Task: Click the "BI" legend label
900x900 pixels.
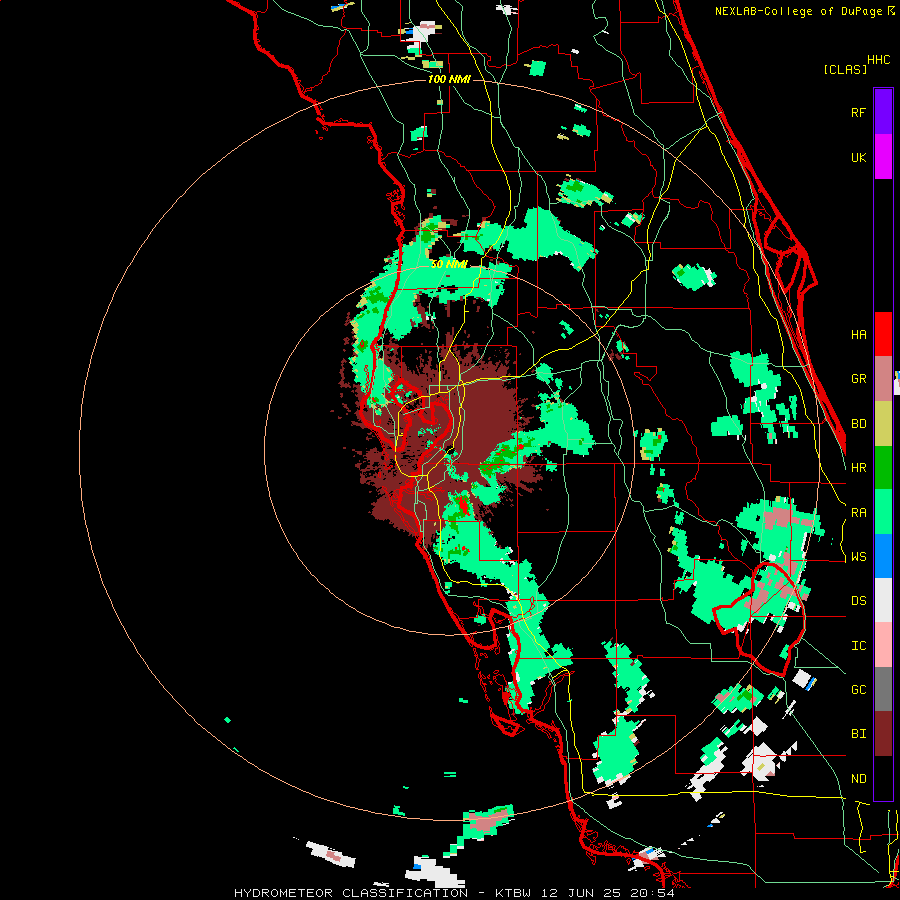Action: 858,734
